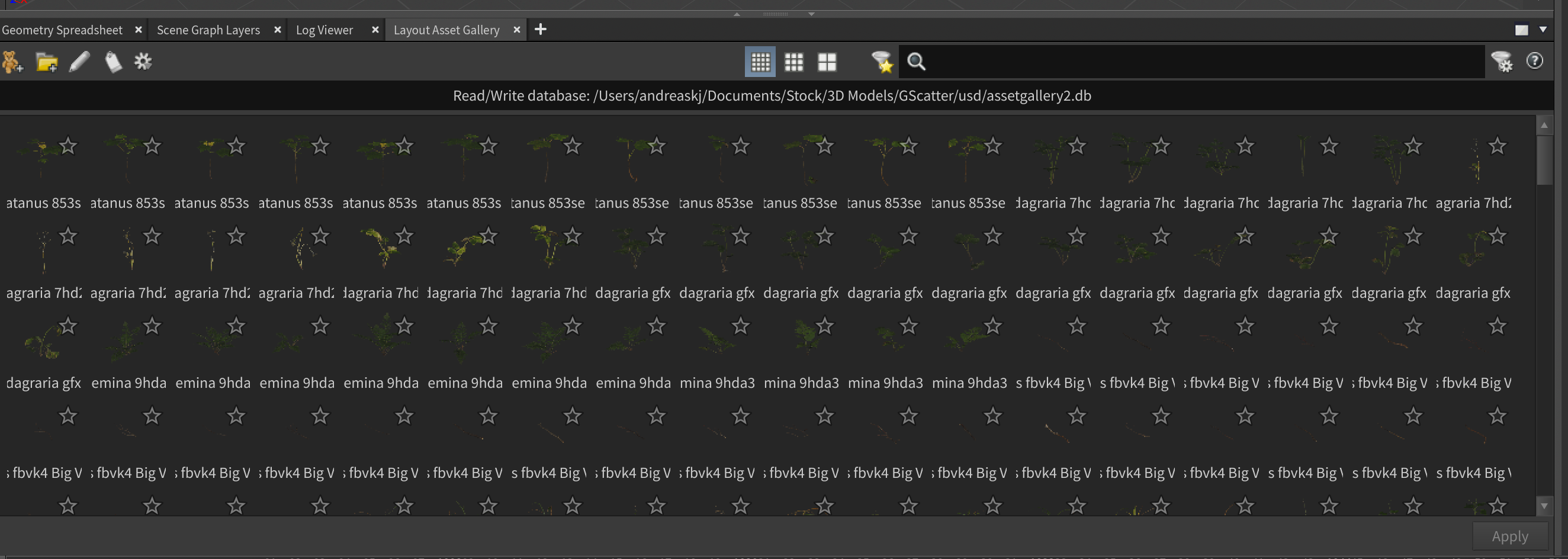Click the gallery vertical scrollbar thumb
The height and width of the screenshot is (559, 1568).
(1544, 159)
